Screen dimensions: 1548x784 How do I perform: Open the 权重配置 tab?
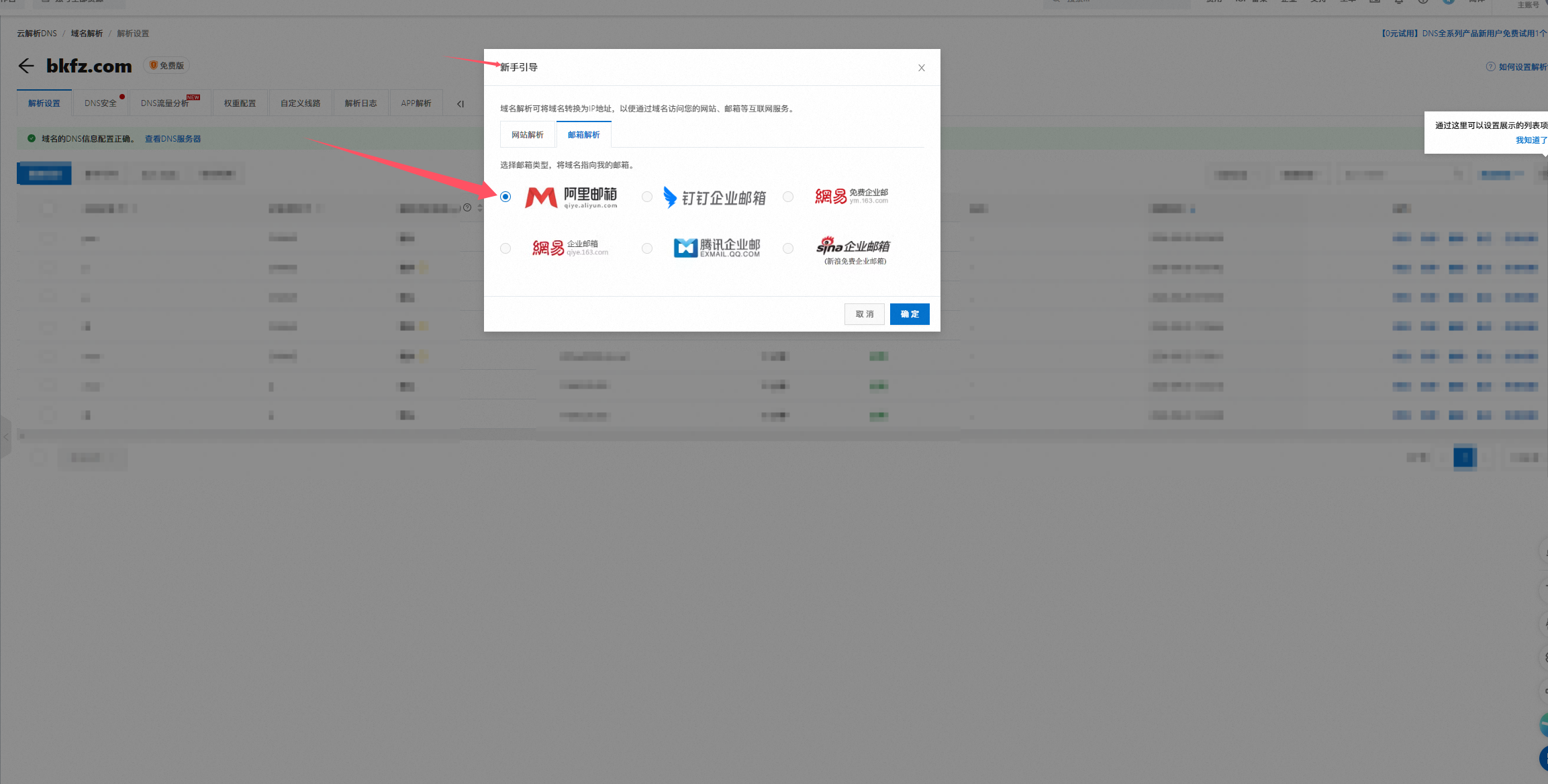coord(240,103)
